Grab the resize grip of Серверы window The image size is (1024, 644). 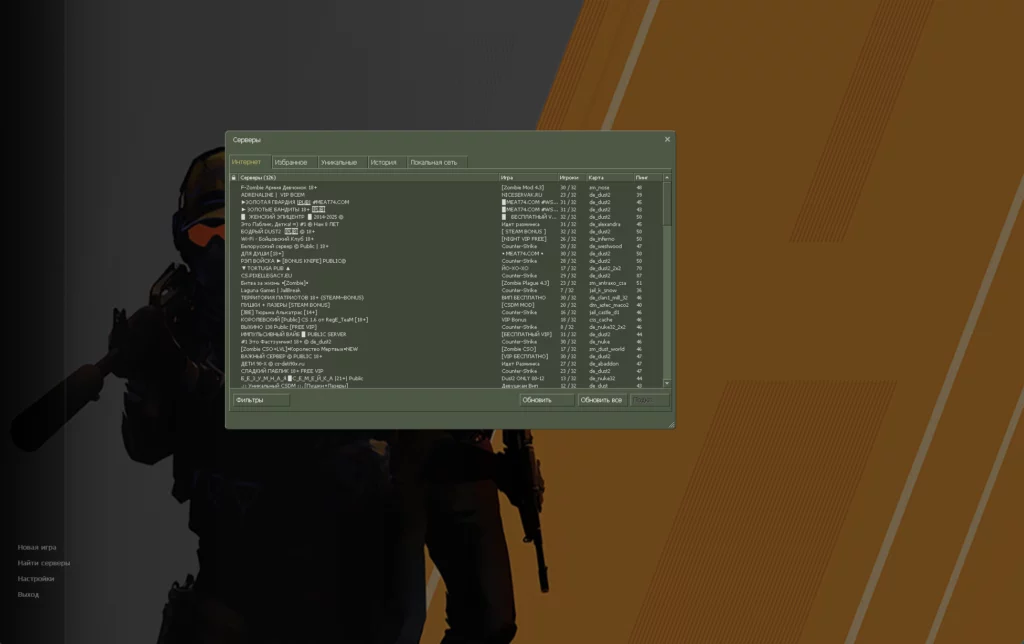(x=671, y=425)
